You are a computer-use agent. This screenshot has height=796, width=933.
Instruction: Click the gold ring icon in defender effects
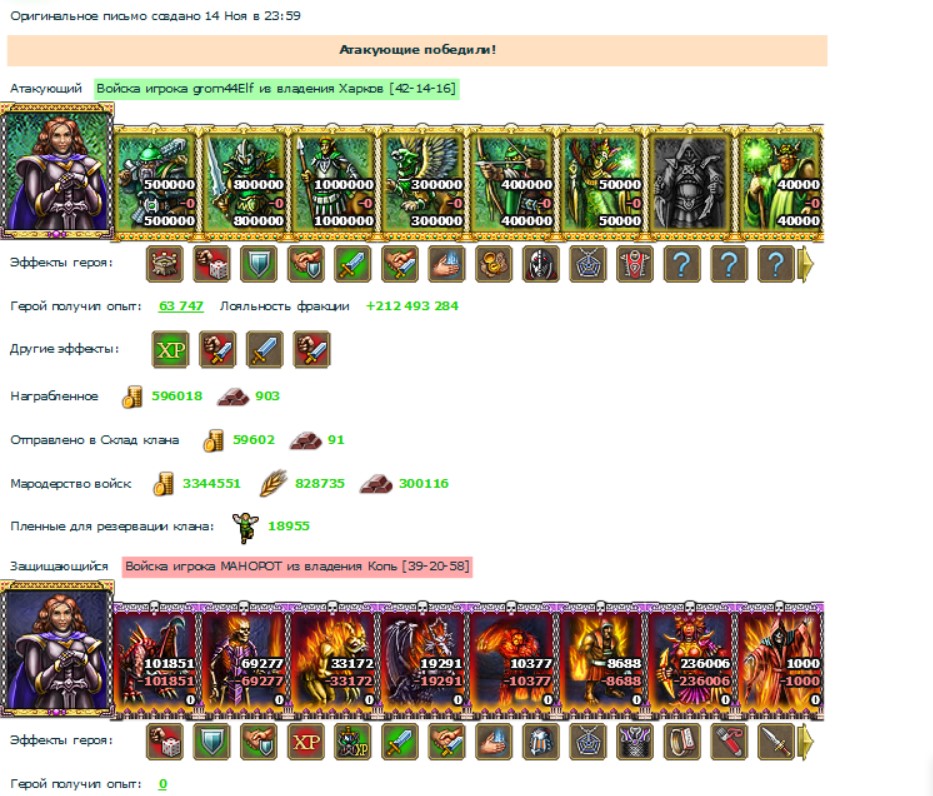(682, 742)
